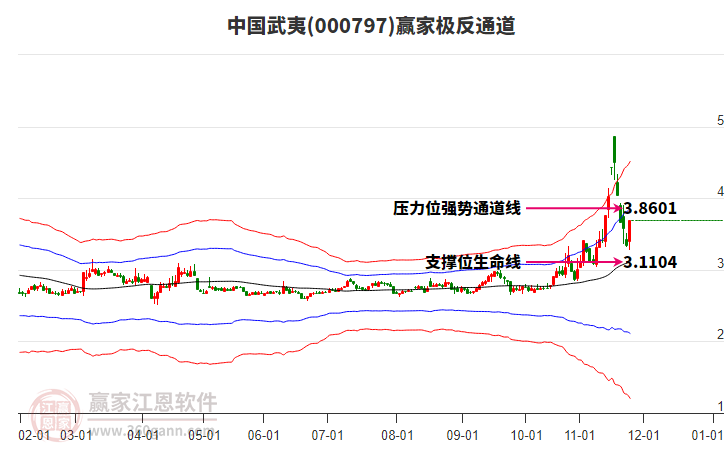Select the 支撑位生命线 label
The image size is (726, 450).
(x=473, y=262)
